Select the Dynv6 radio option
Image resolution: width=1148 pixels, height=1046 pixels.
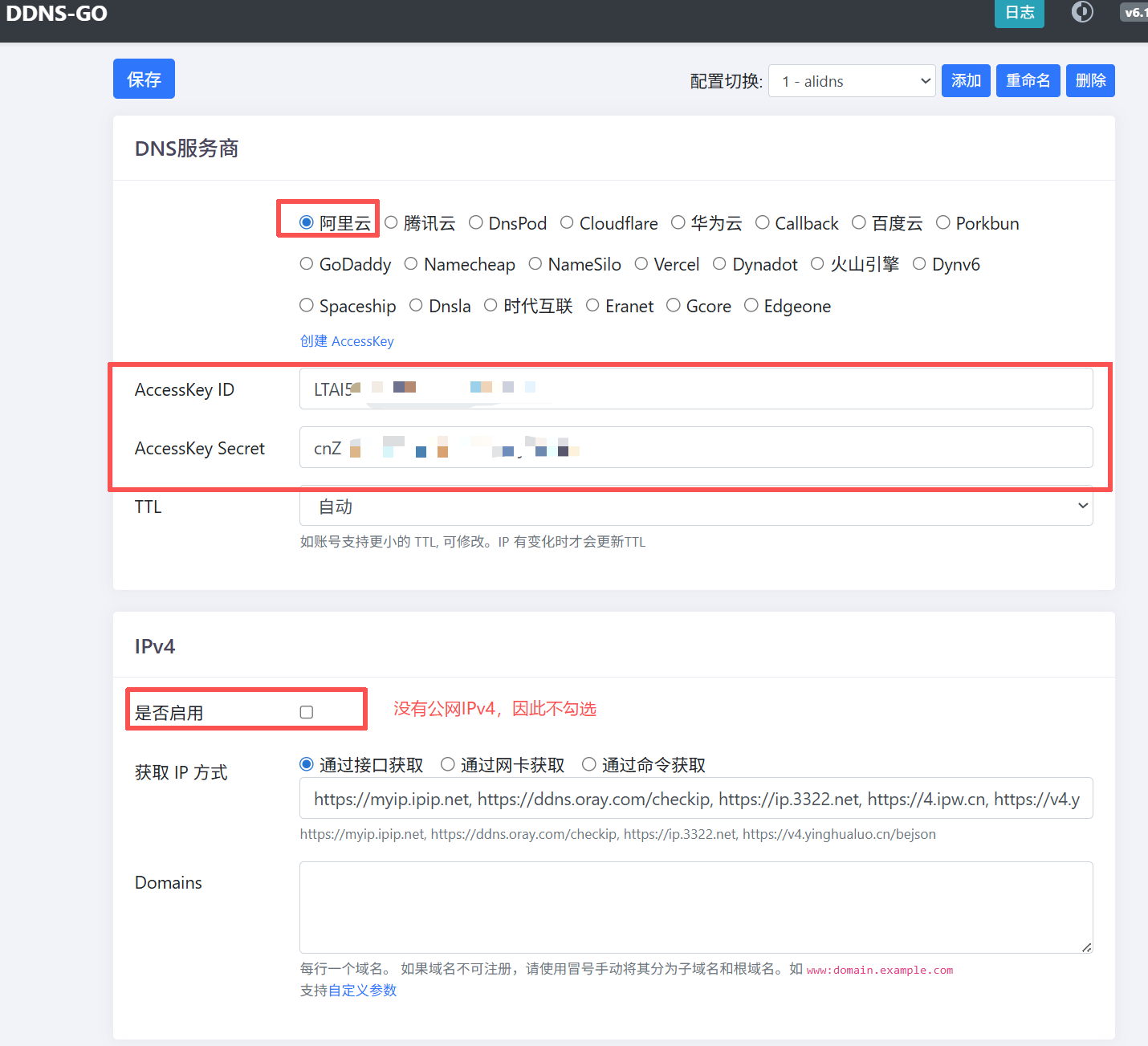(x=919, y=264)
